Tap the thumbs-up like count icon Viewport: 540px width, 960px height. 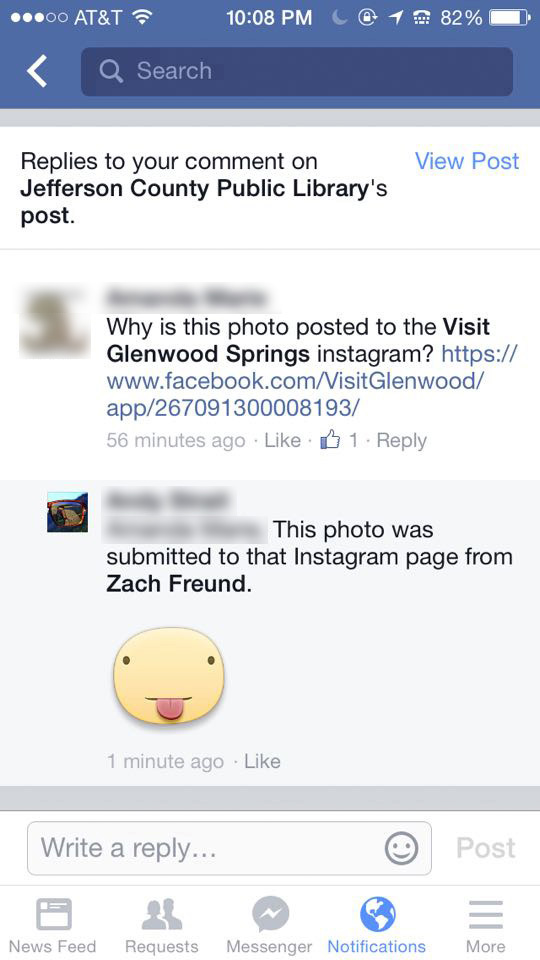(x=331, y=440)
